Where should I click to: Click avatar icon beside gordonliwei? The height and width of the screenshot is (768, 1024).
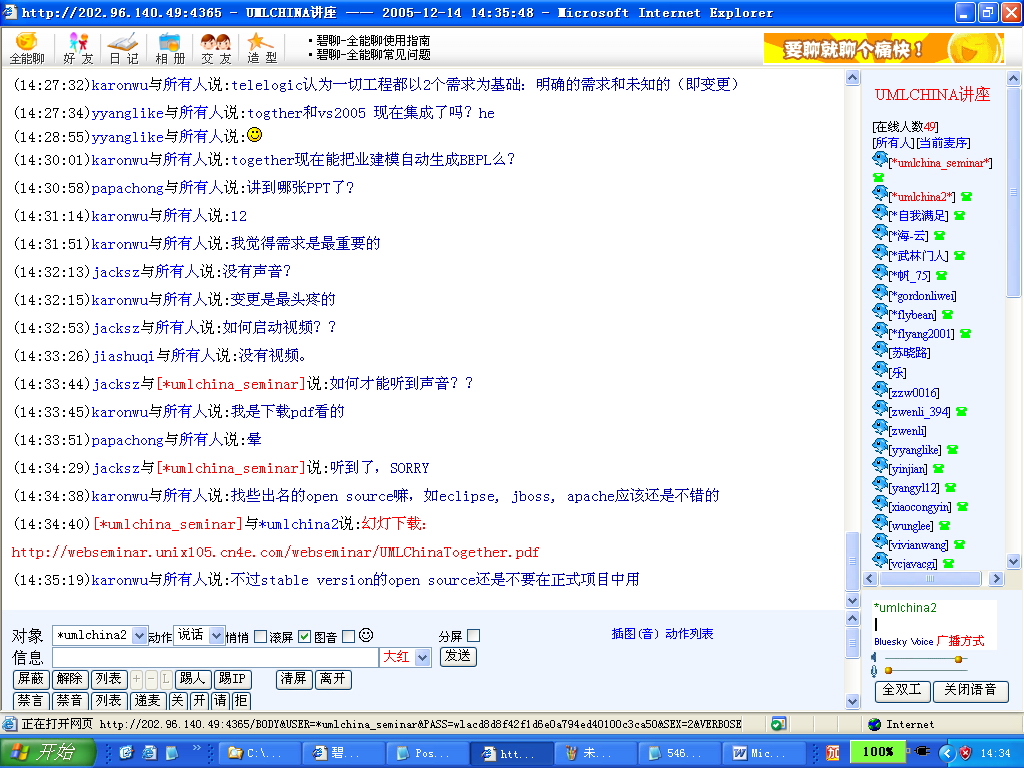880,292
